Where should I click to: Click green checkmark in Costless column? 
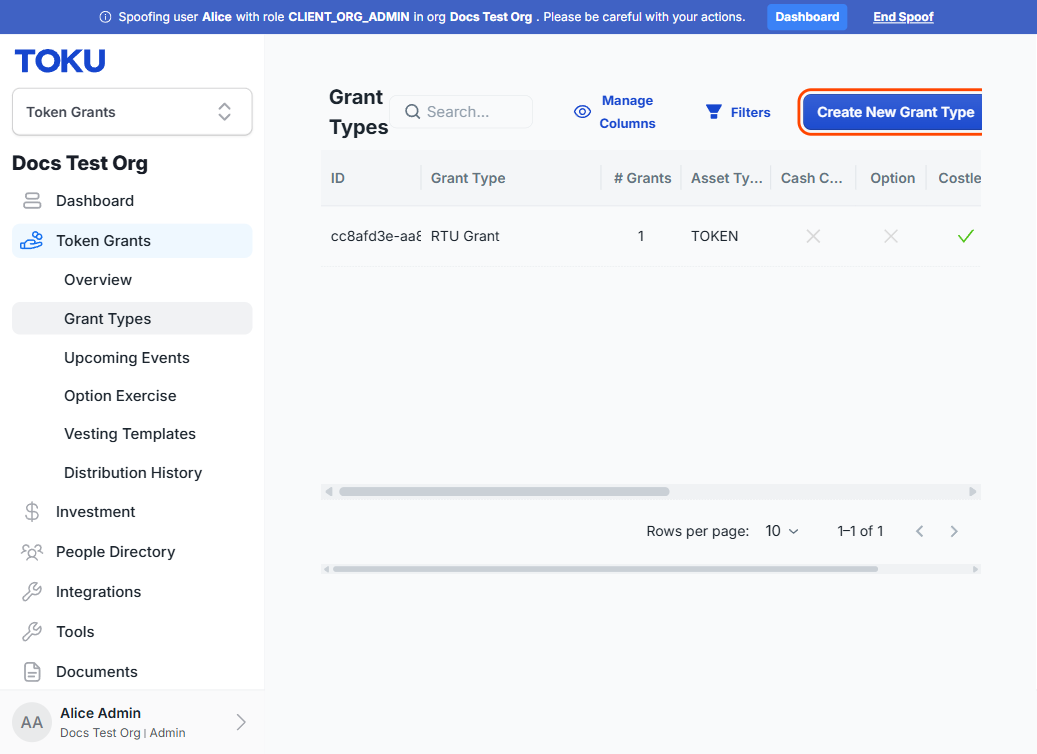point(966,236)
